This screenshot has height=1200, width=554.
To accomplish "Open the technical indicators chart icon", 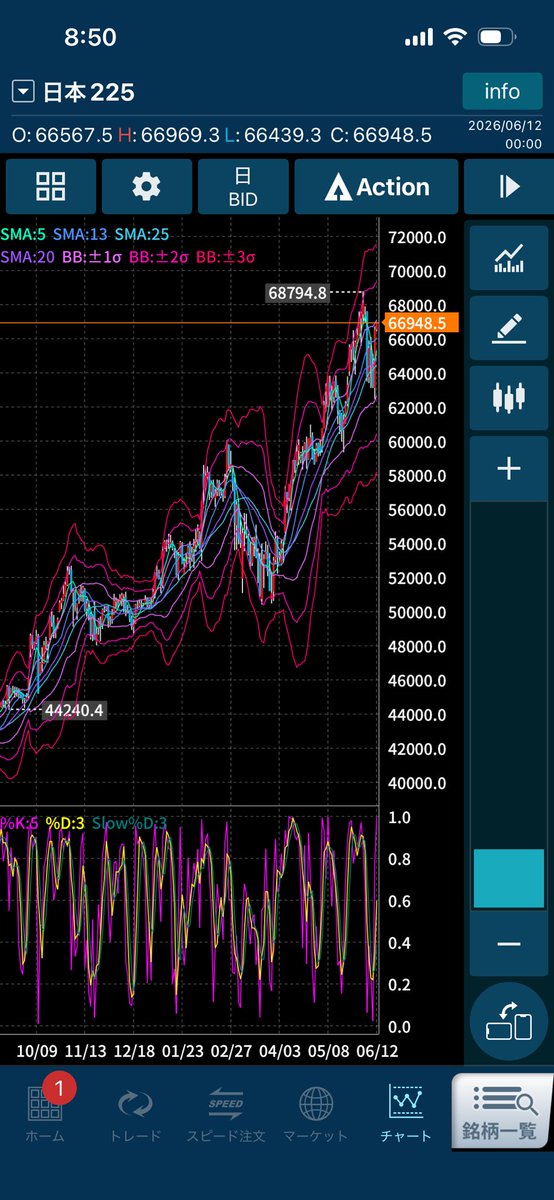I will (x=509, y=260).
